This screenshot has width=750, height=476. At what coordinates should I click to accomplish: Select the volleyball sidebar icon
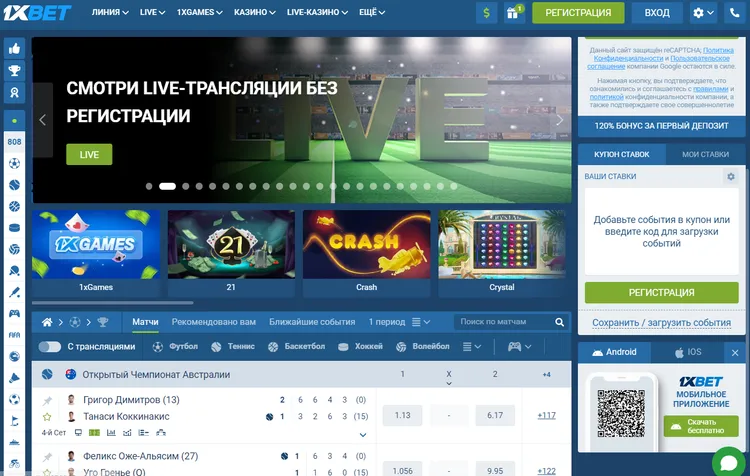pos(14,249)
